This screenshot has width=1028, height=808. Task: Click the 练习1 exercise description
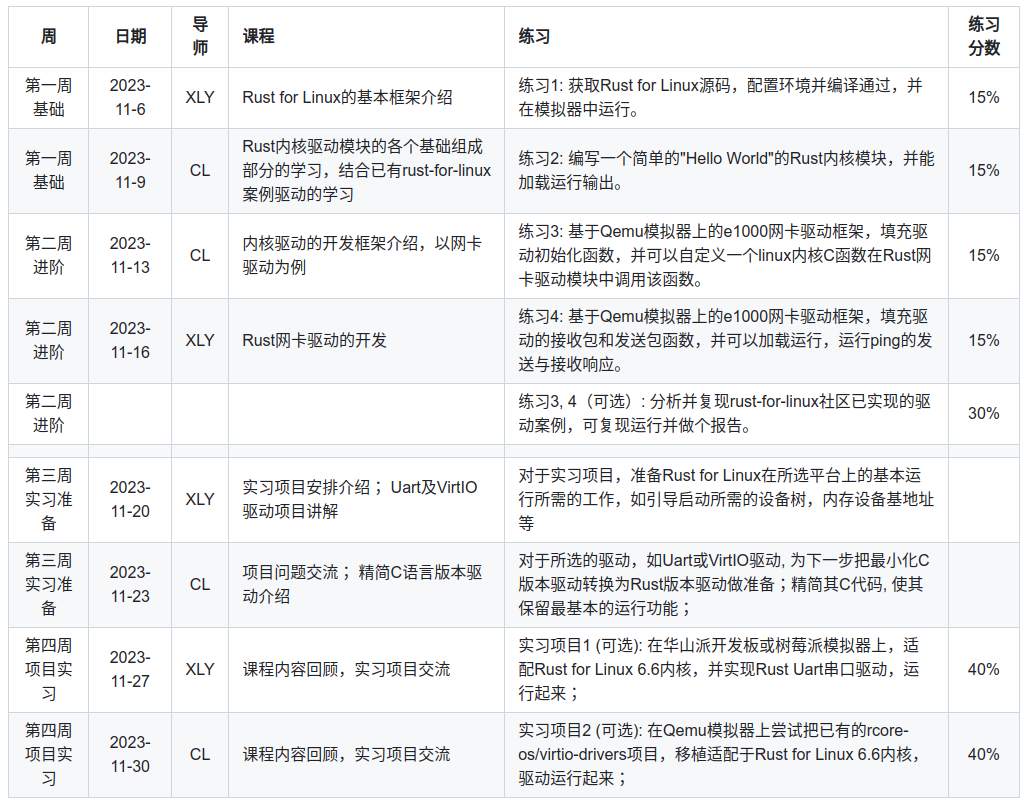[x=726, y=98]
